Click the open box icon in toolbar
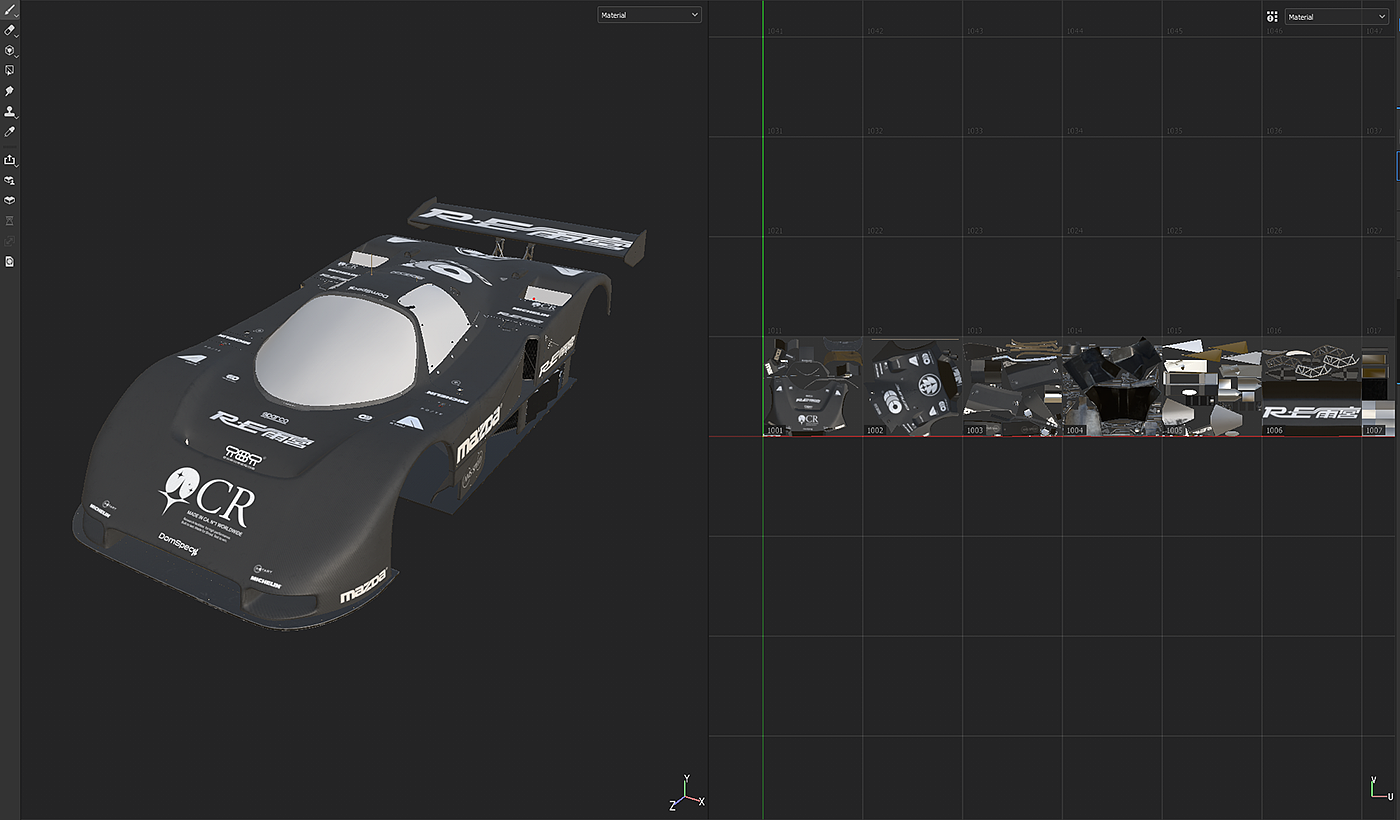 [9, 200]
